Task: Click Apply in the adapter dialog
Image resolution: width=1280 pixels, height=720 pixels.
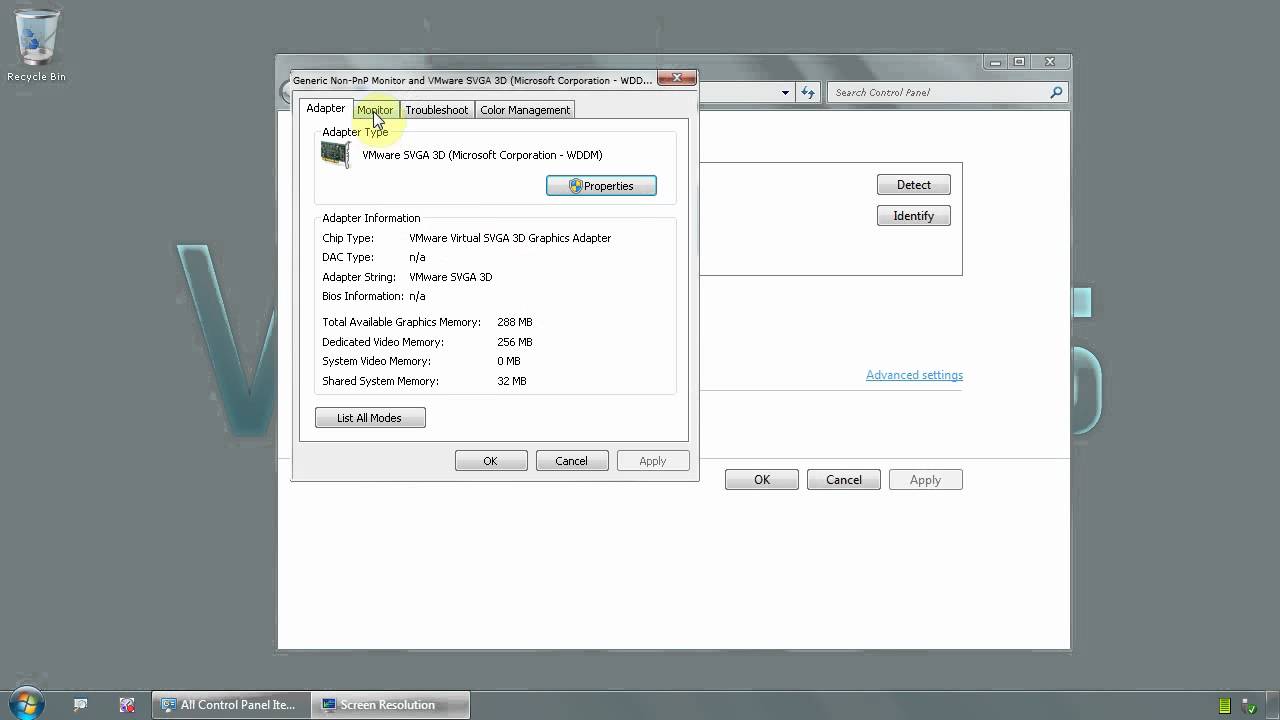Action: (x=653, y=461)
